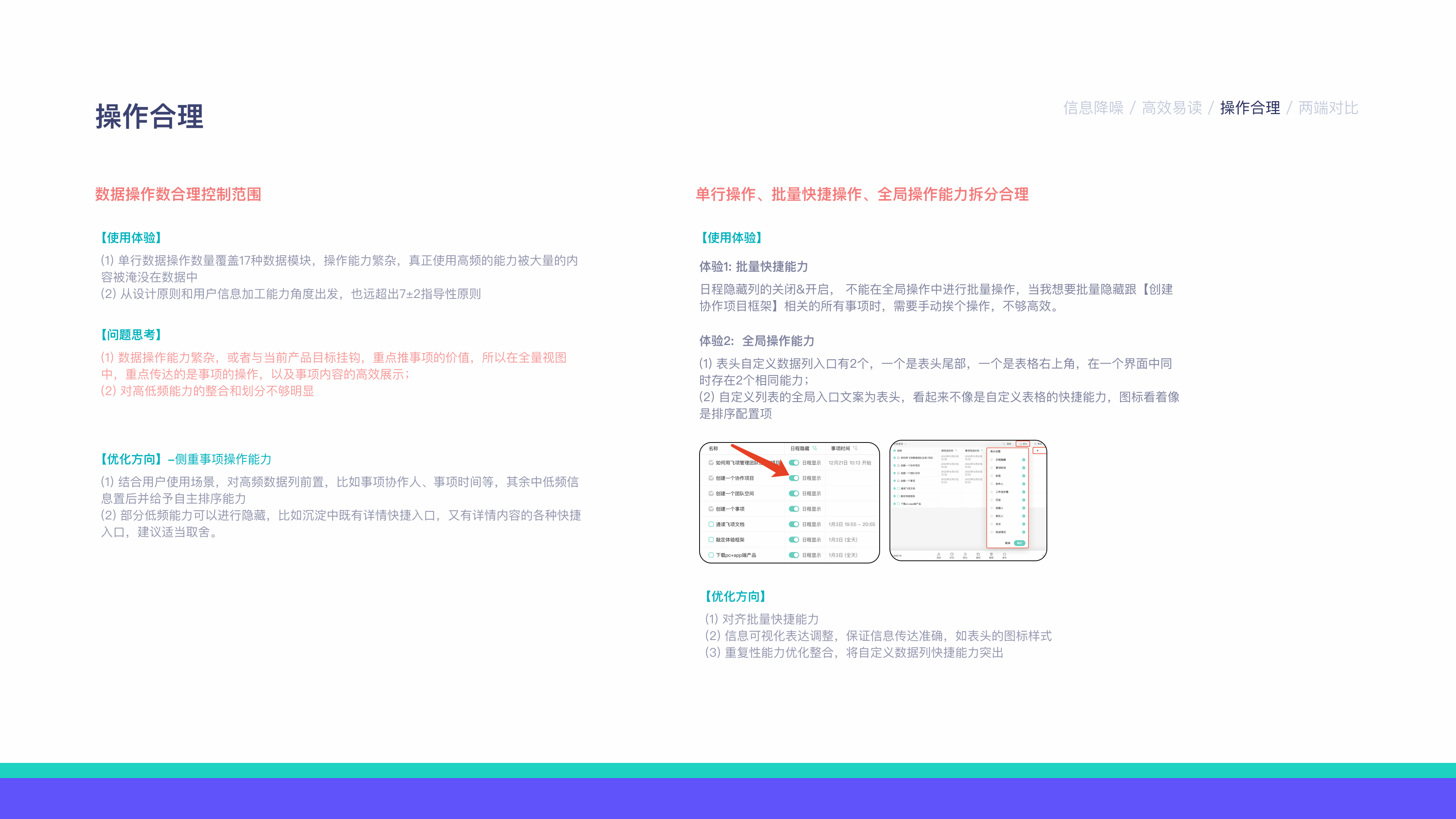The height and width of the screenshot is (819, 1456).
Task: Toggle 日程显示 on the 创建一个协作项目 row
Action: tap(794, 478)
